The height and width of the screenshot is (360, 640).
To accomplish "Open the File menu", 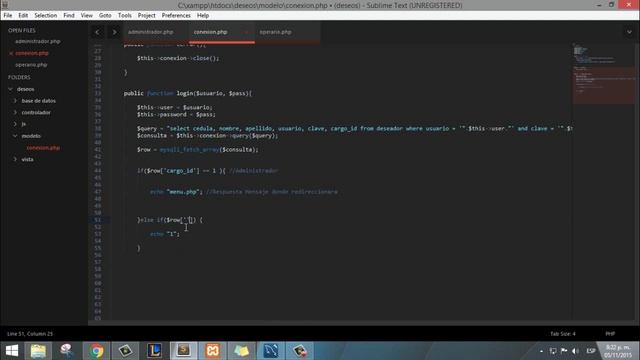I will coord(8,16).
